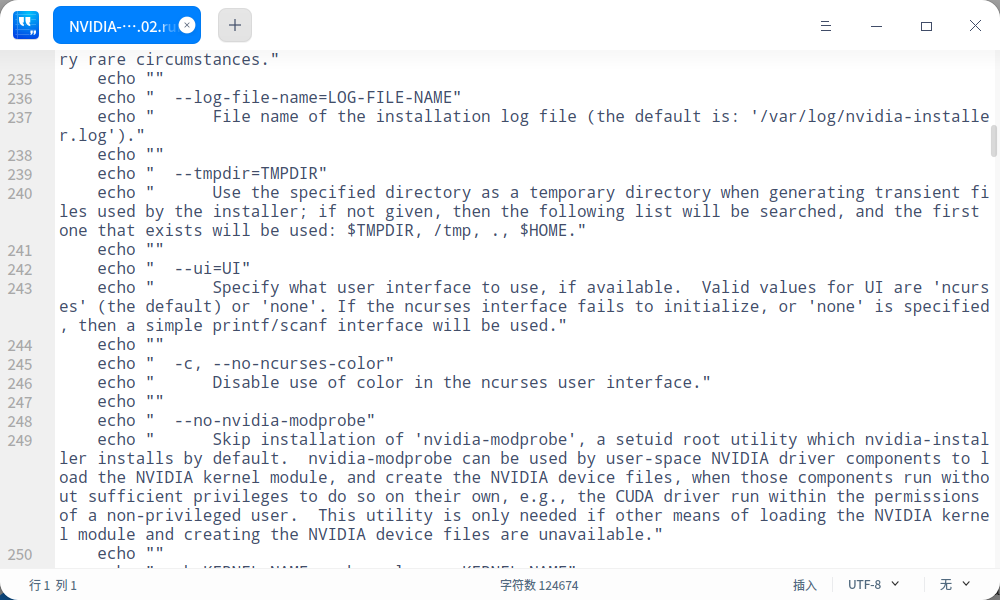Open the UTF-8 encoding dropdown
Screen dimensions: 1000x600
pos(873,584)
